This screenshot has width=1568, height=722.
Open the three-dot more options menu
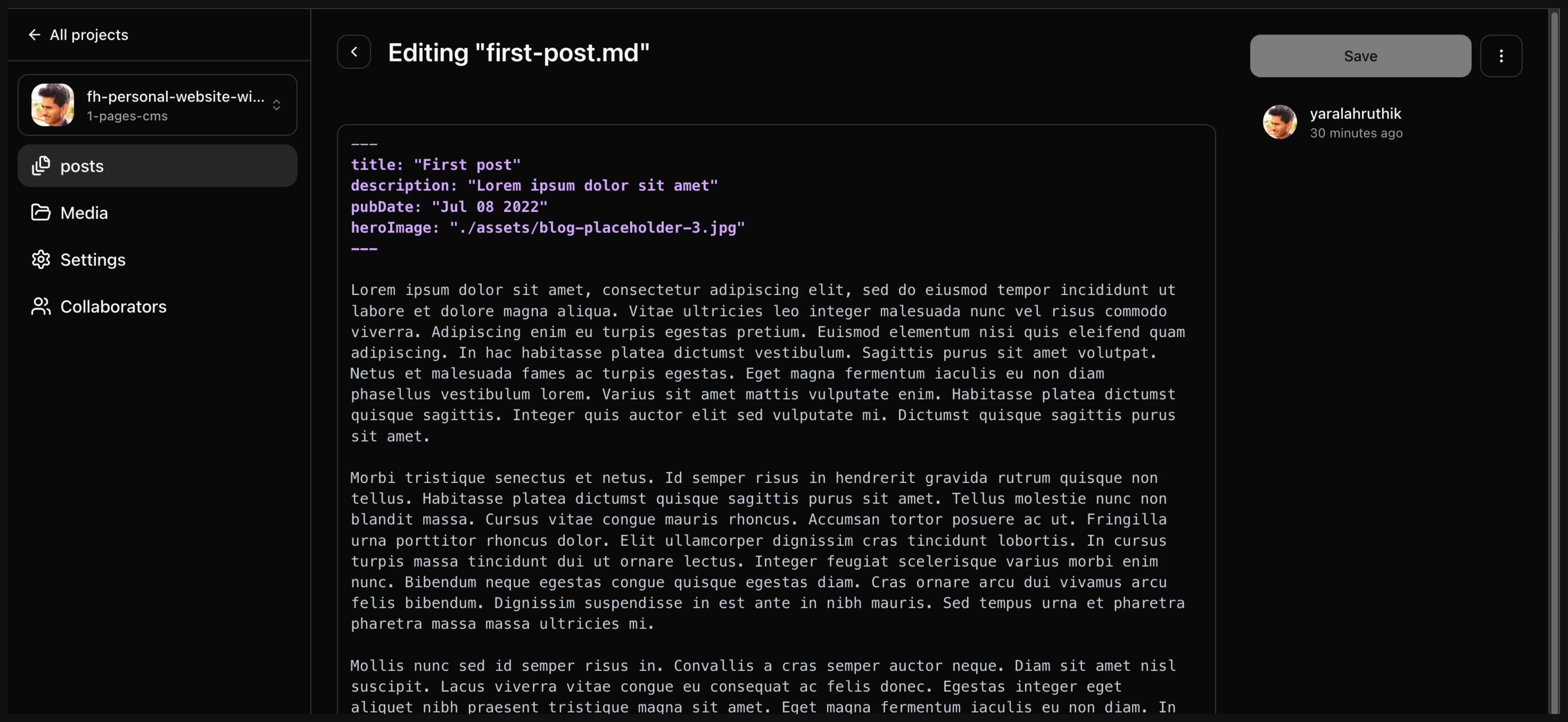tap(1501, 56)
